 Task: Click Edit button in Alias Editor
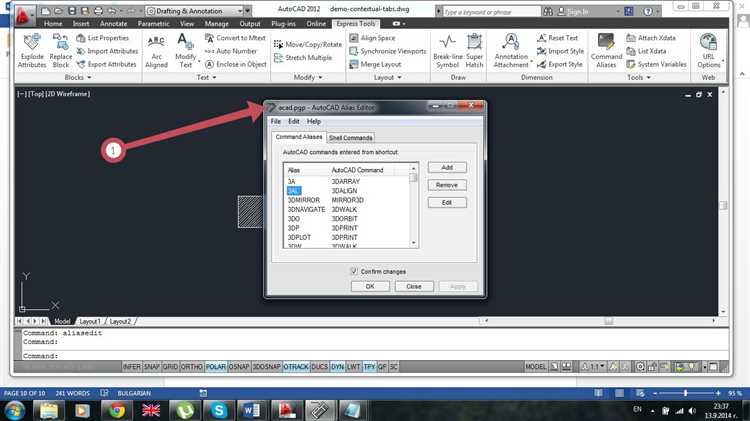click(x=447, y=202)
